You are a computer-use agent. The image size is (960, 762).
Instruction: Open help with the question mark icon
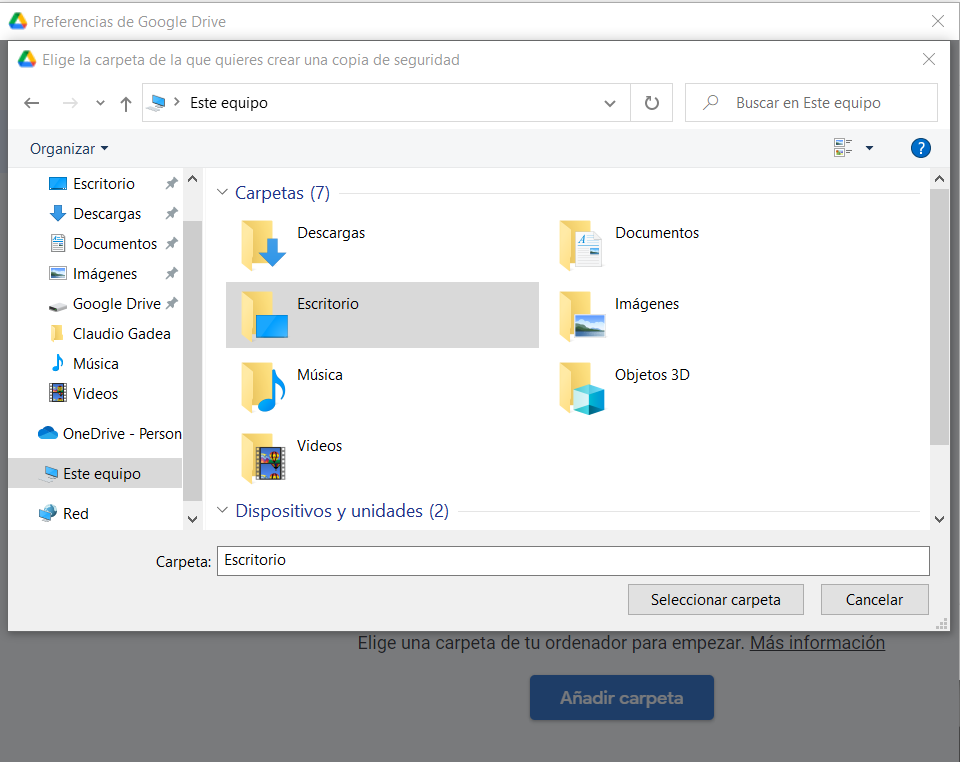[x=920, y=148]
